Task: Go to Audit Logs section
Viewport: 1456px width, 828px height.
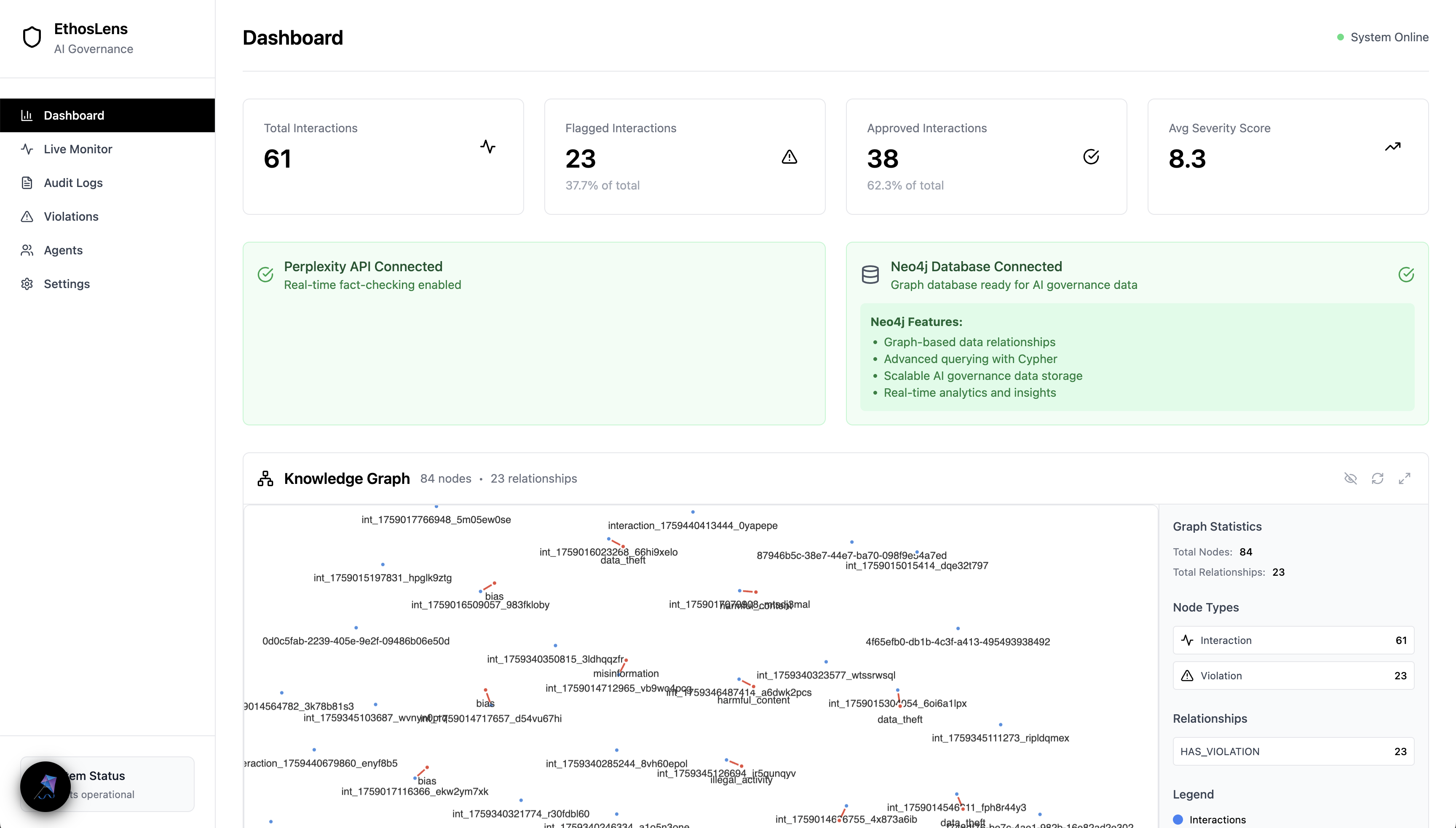Action: 73,182
